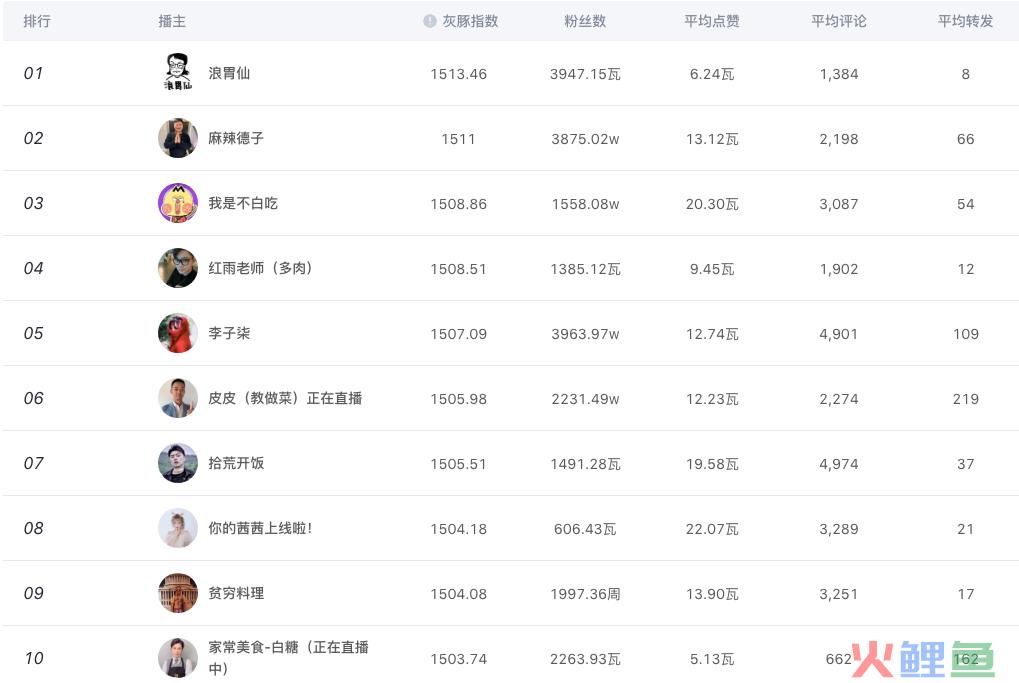Open 贫穷料理 avatar image
This screenshot has width=1019, height=683.
click(x=177, y=593)
